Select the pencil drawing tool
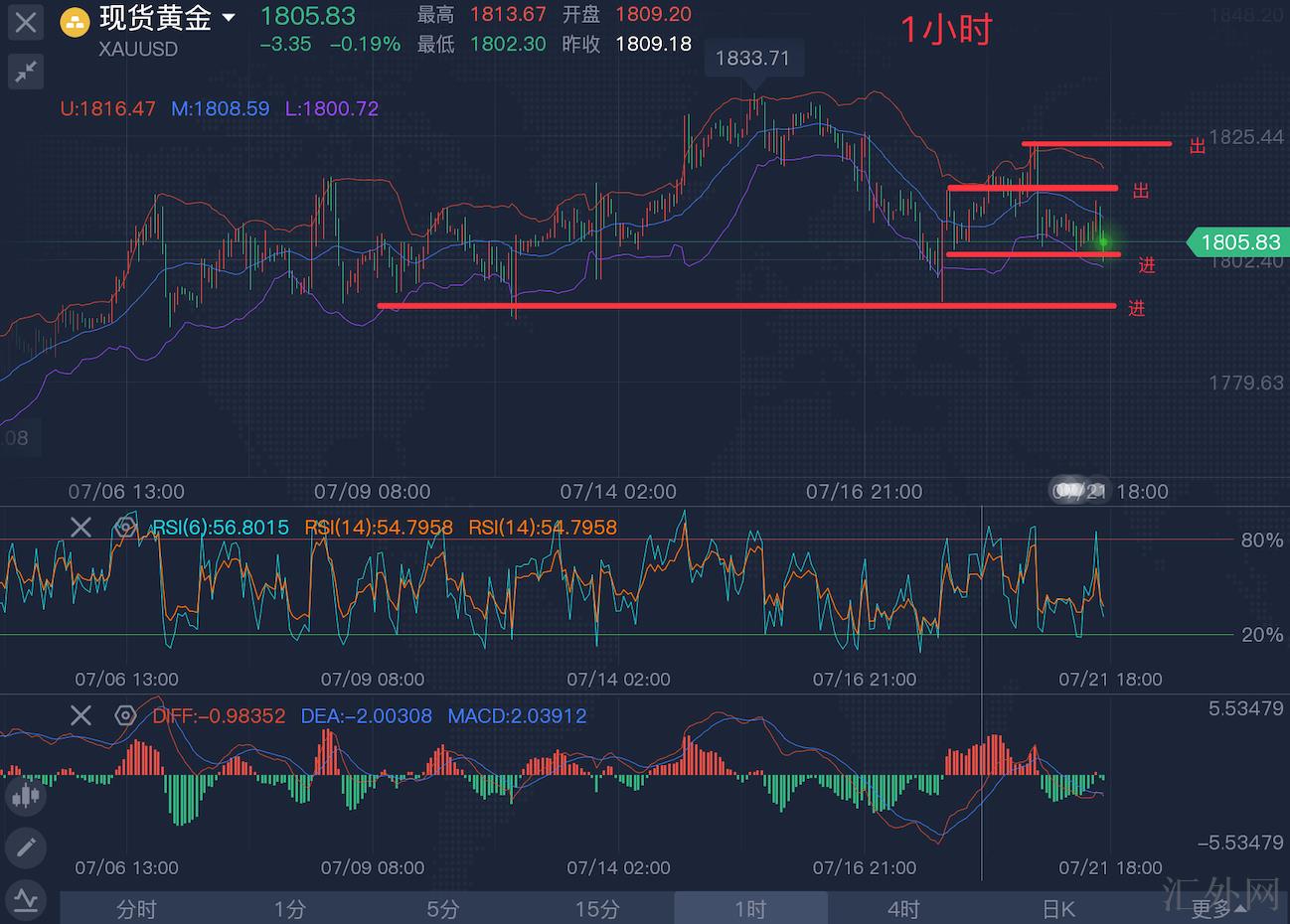 tap(26, 847)
